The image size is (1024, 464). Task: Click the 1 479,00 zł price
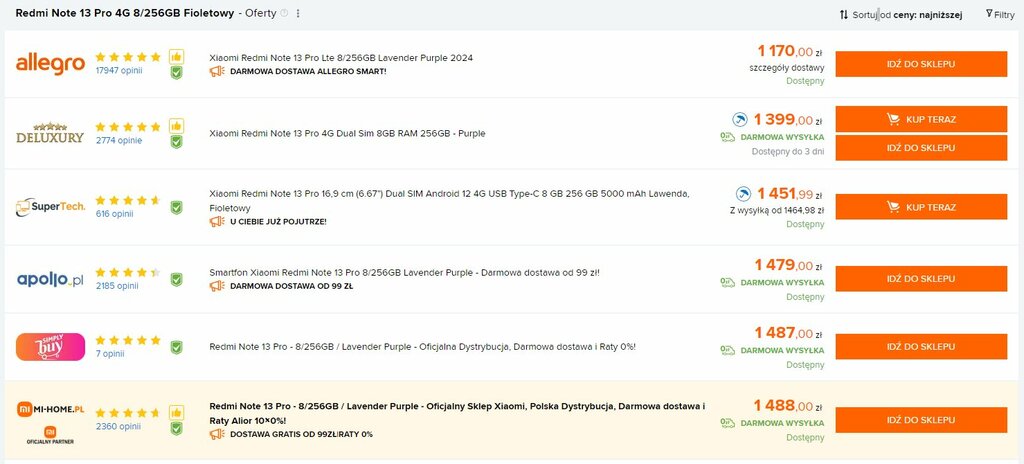pos(790,265)
